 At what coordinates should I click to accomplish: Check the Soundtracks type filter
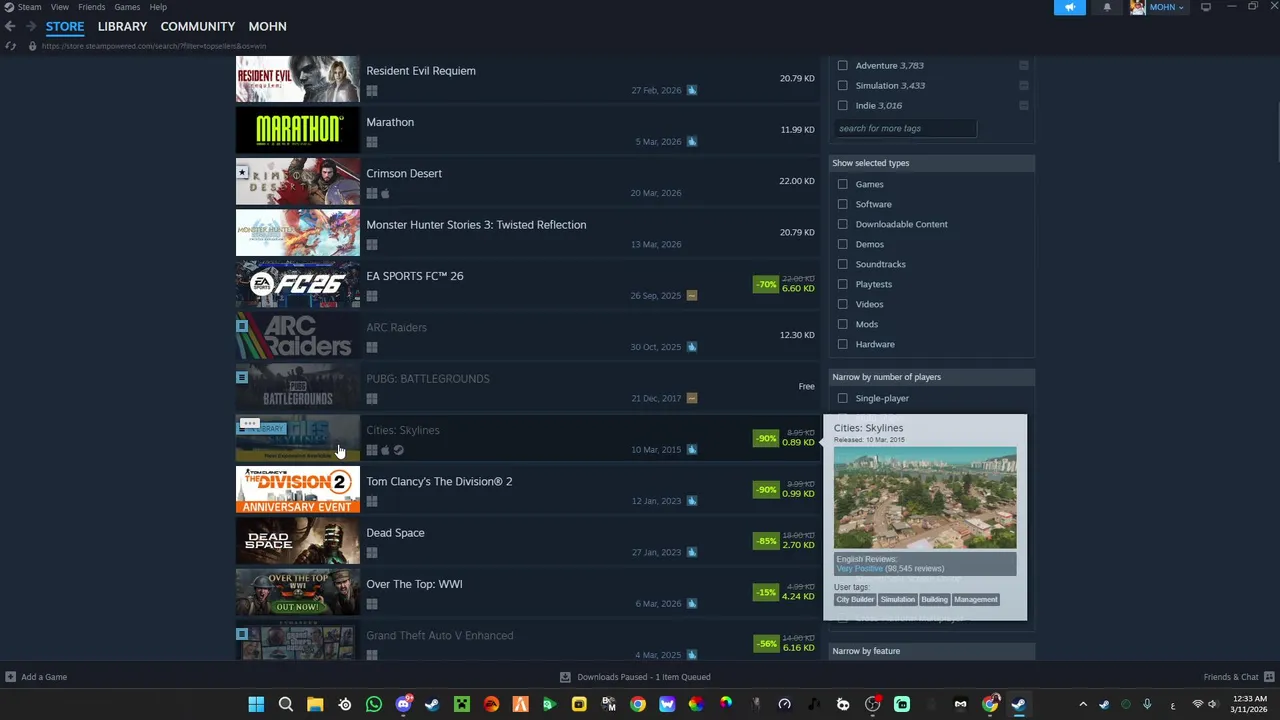[x=842, y=264]
